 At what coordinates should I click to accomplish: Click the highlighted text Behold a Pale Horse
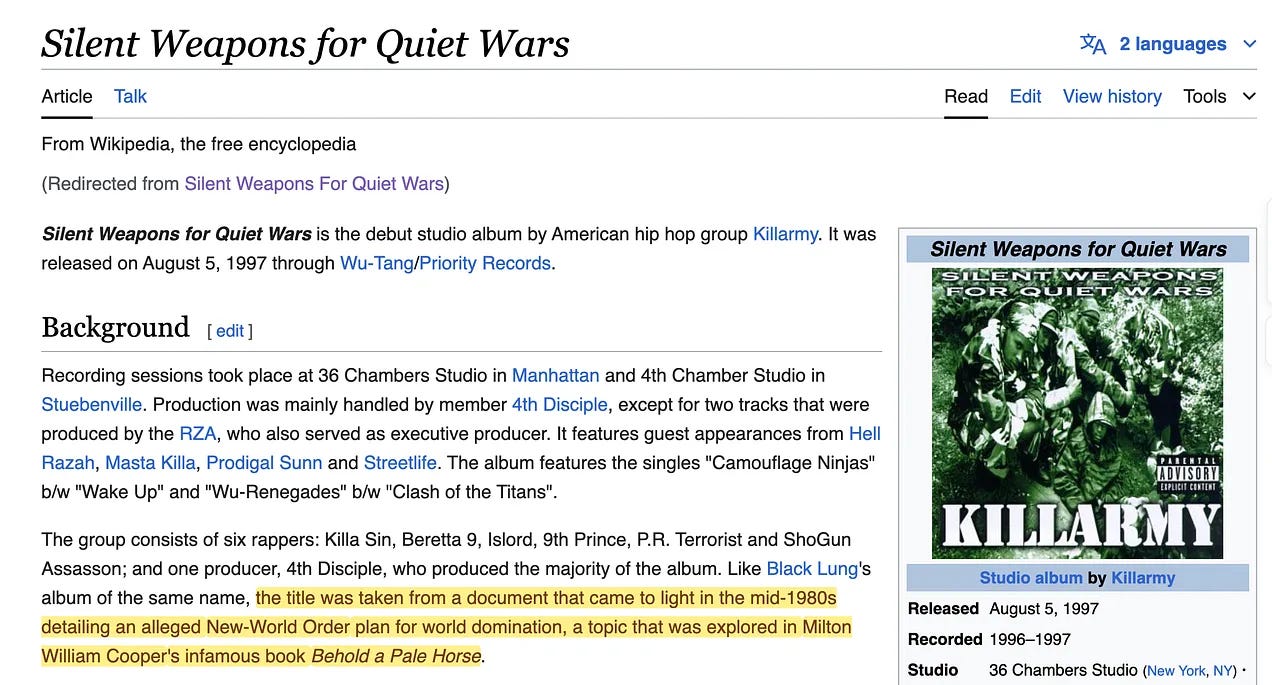(396, 656)
